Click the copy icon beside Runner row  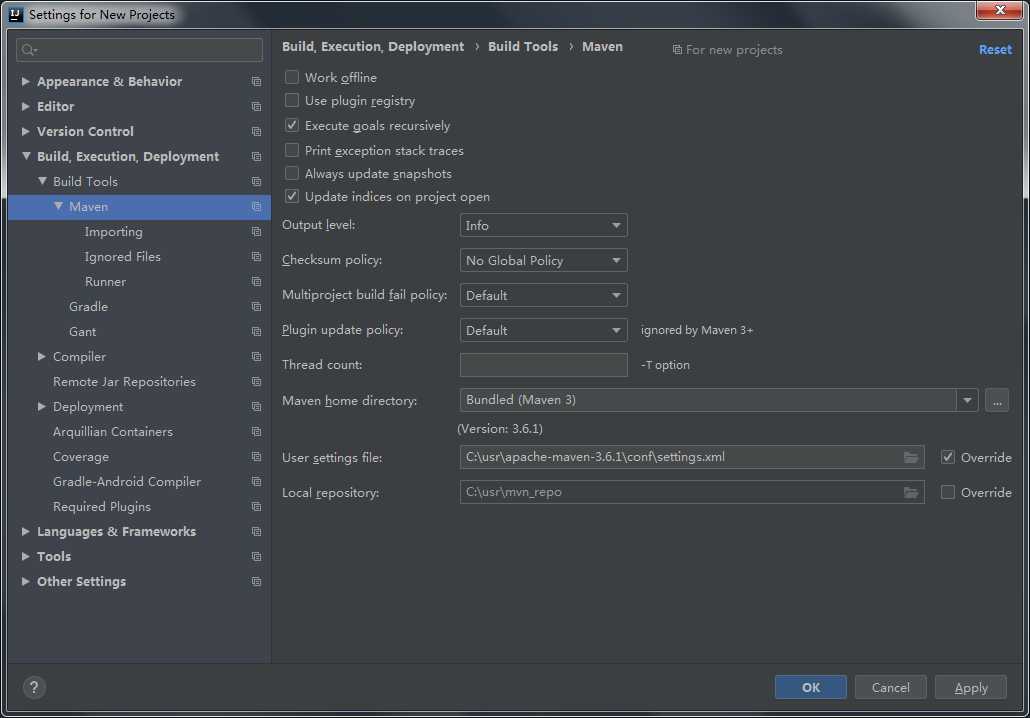click(x=256, y=282)
